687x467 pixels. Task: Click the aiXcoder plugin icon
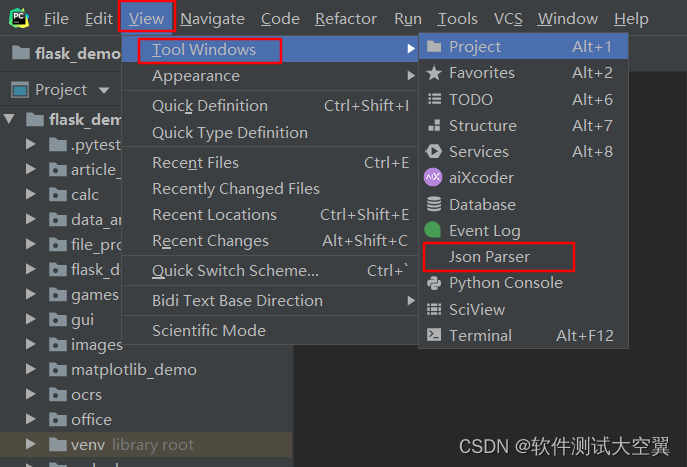click(x=433, y=178)
